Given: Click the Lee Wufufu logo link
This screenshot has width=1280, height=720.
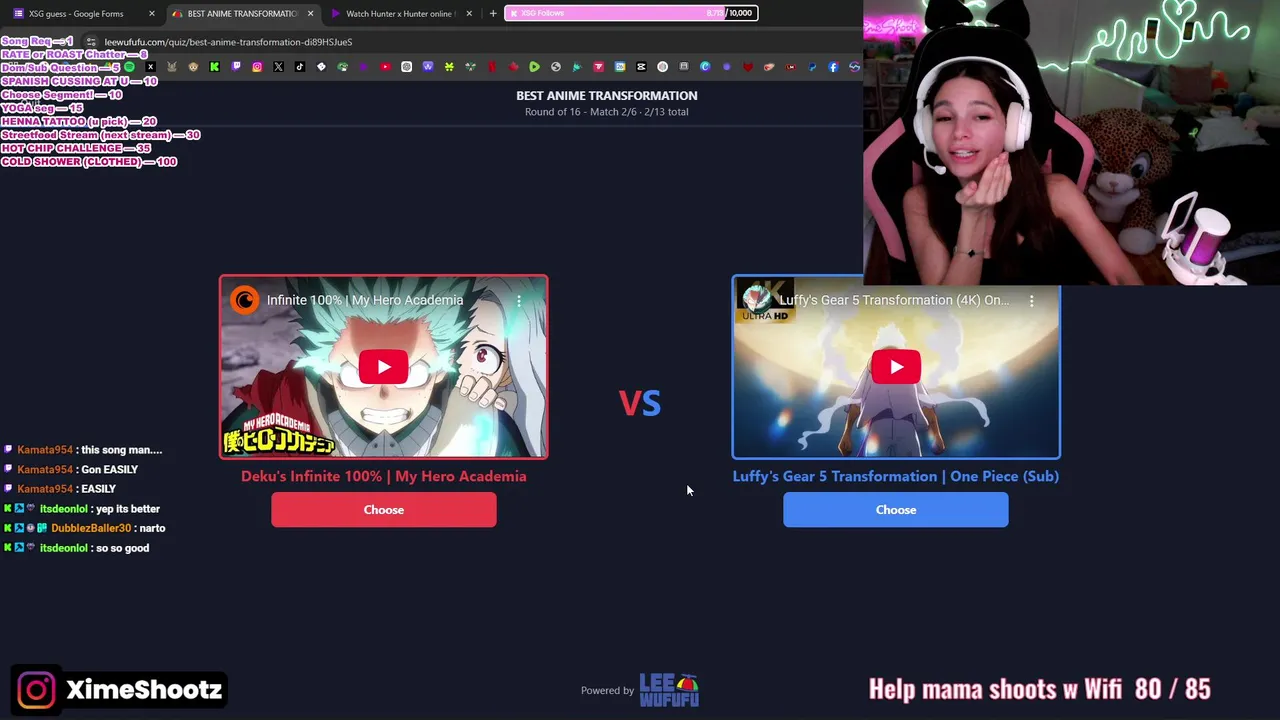Looking at the screenshot, I should (669, 690).
